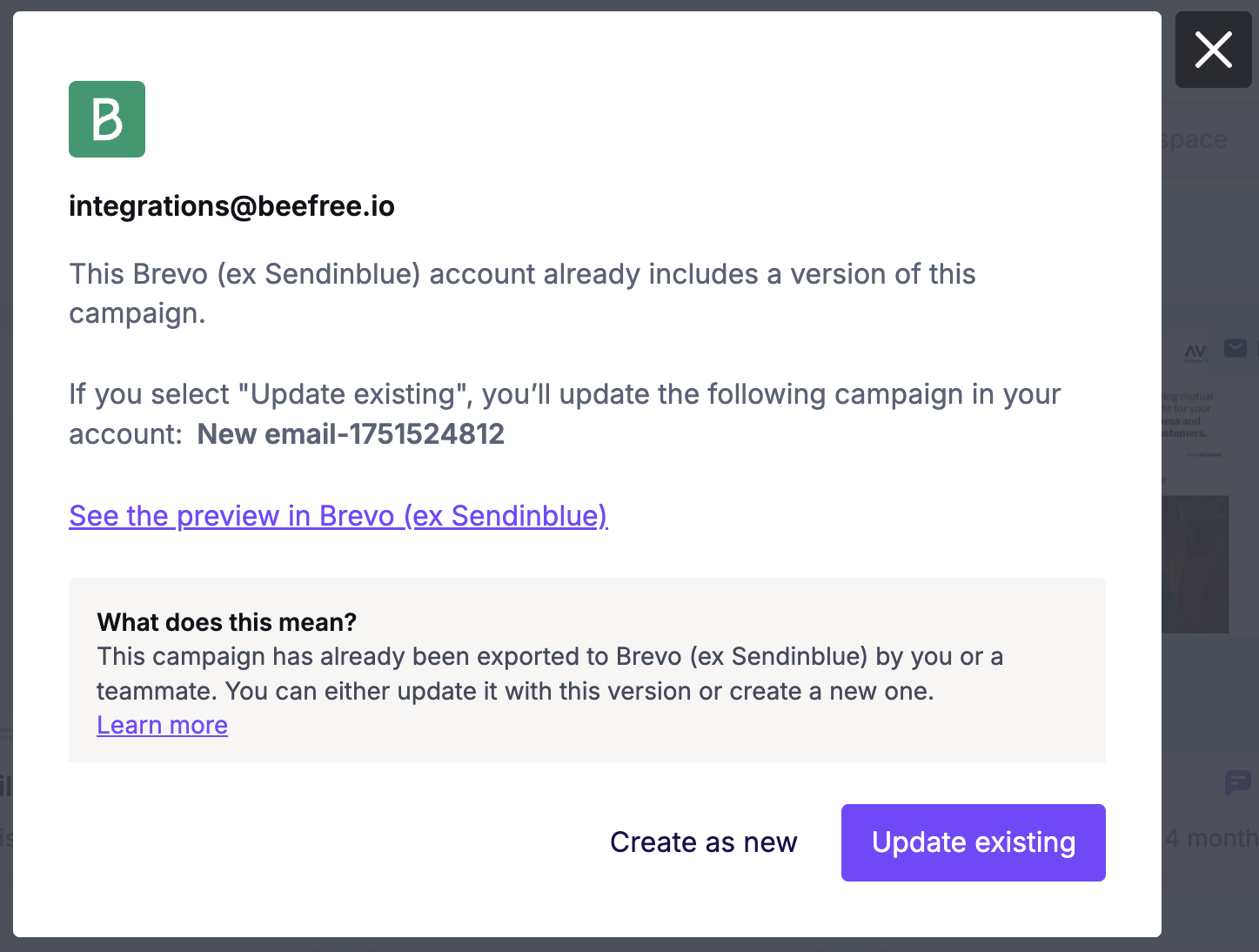Click the AV logo in background thumbnail
This screenshot has height=952, width=1259.
1195,352
